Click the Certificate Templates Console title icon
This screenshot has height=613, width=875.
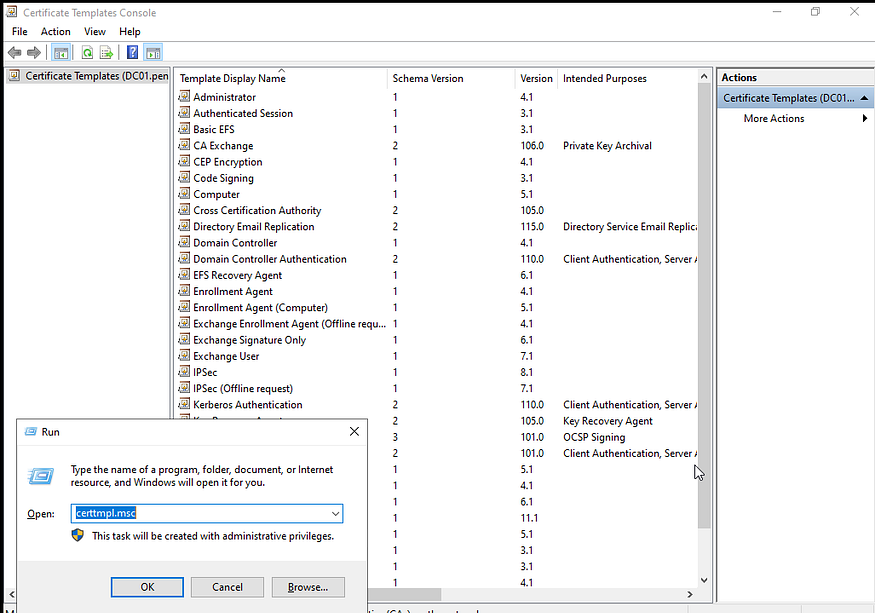pyautogui.click(x=12, y=12)
